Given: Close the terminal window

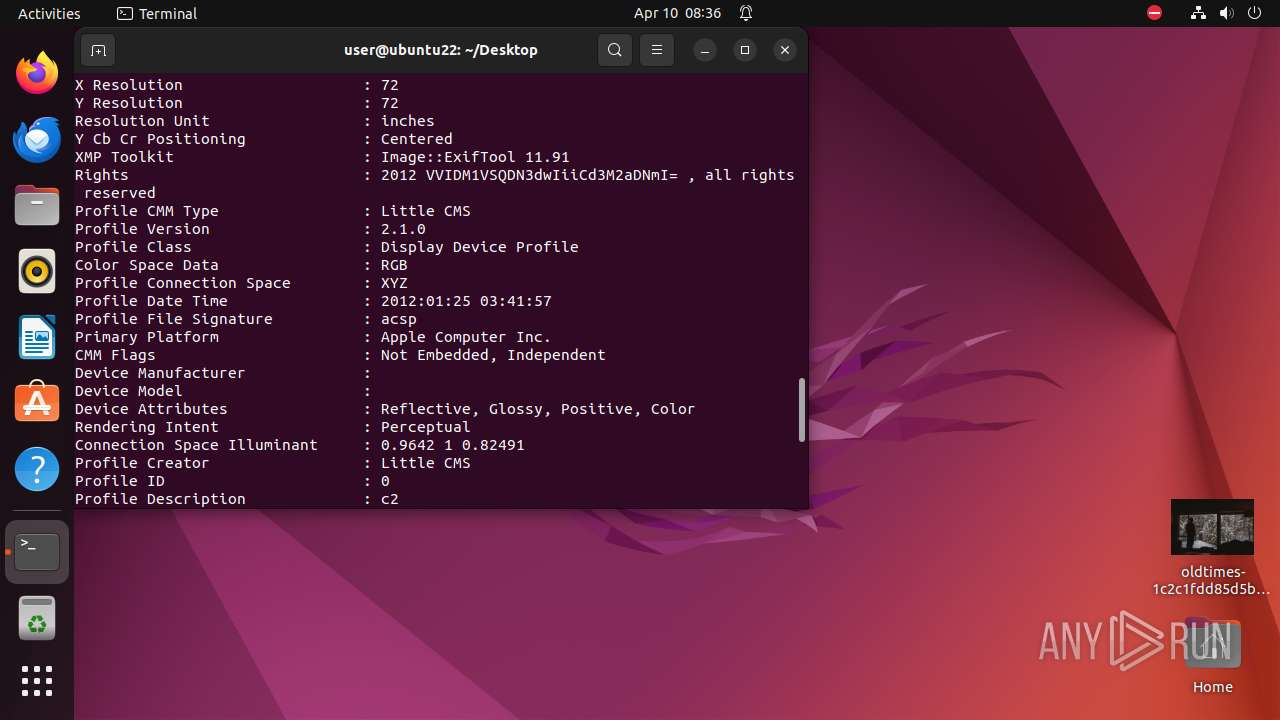Looking at the screenshot, I should click(785, 50).
